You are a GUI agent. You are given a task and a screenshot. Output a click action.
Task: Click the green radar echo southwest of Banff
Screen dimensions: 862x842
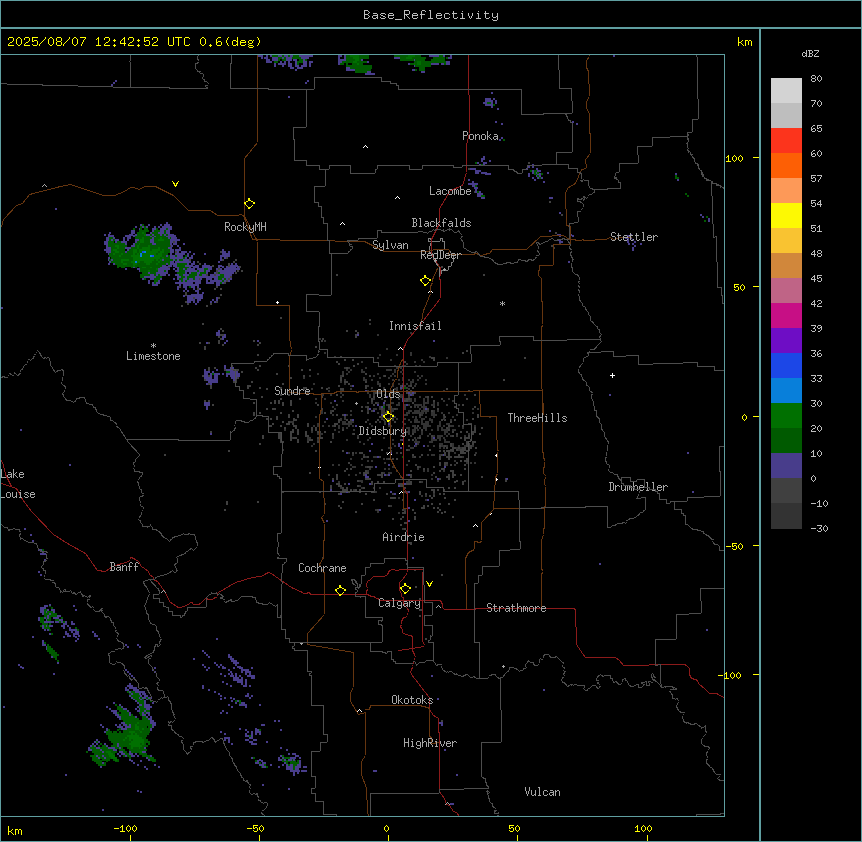click(128, 735)
